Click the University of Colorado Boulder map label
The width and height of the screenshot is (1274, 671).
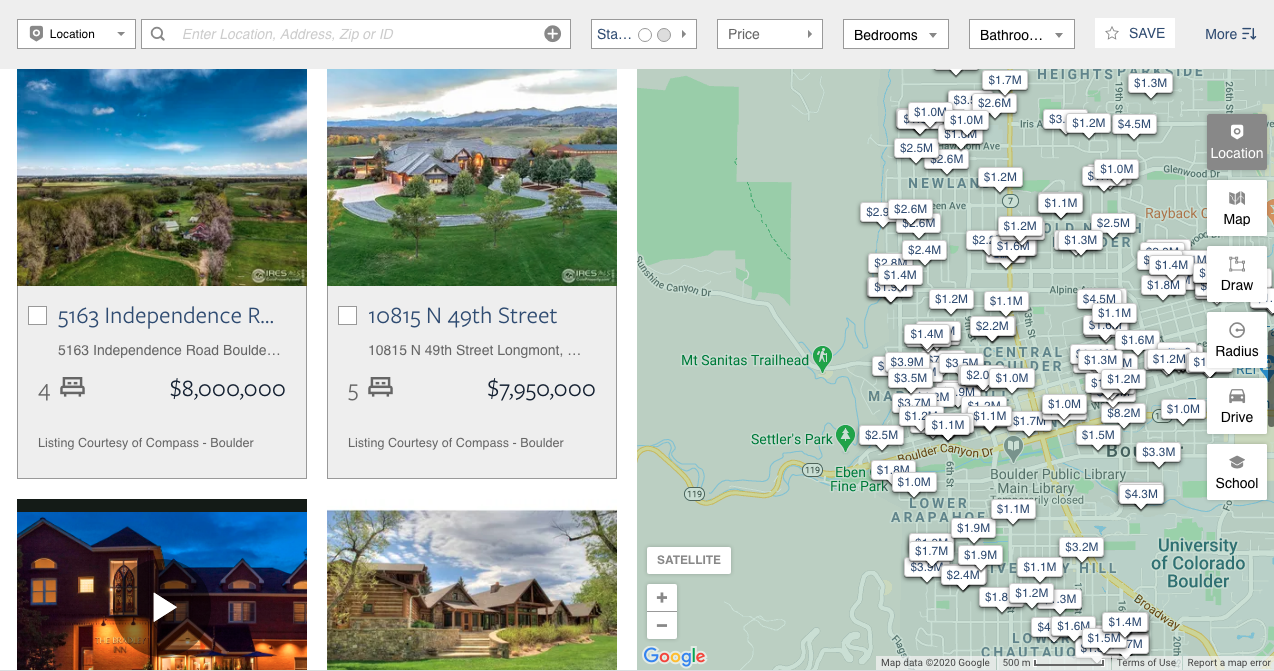tap(1197, 563)
